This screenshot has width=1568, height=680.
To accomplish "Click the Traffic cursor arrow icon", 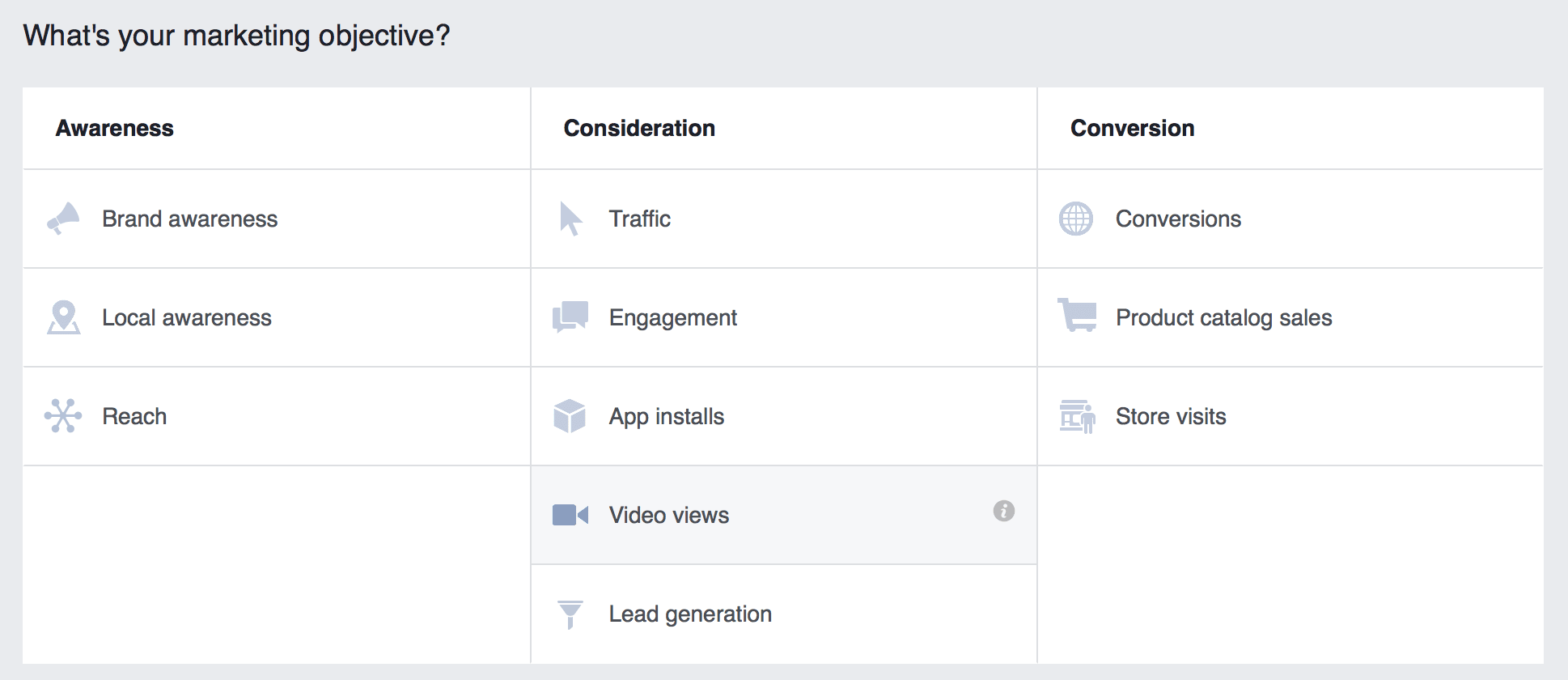I will [x=570, y=219].
